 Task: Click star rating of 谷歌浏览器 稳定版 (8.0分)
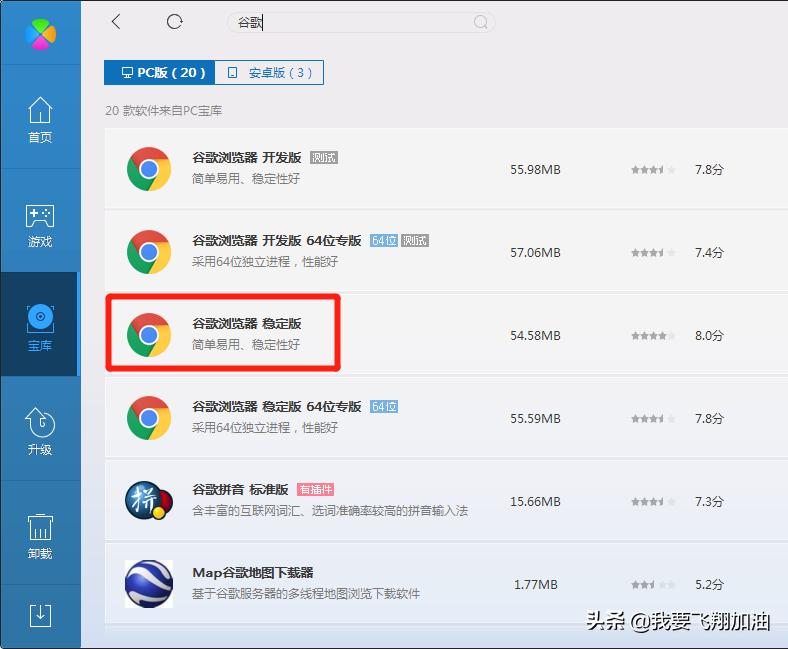(x=653, y=336)
